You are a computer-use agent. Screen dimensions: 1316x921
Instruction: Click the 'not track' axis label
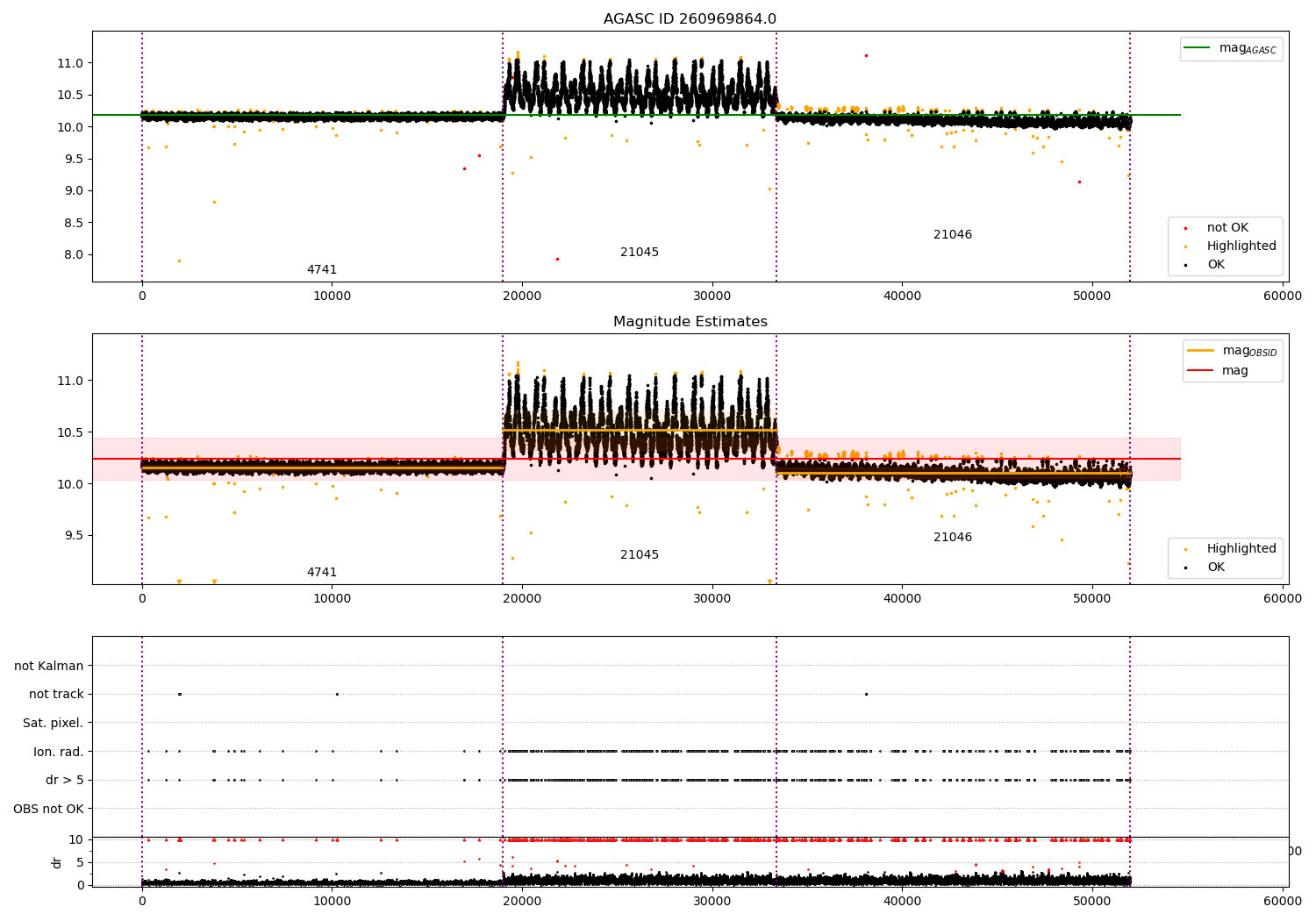point(56,695)
